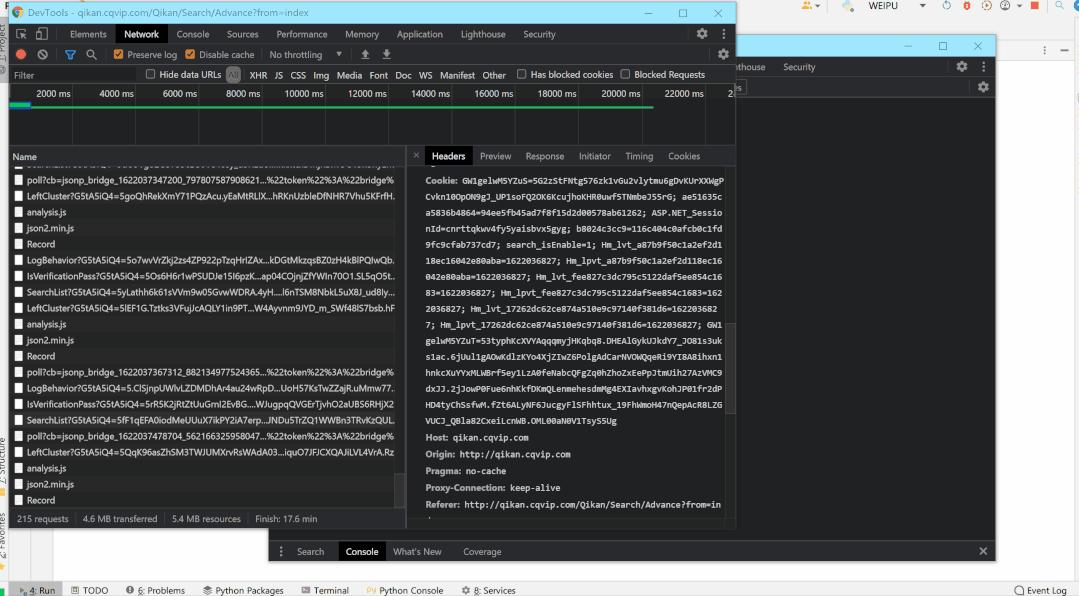Open front DevTools three-dot customize menu

723,34
